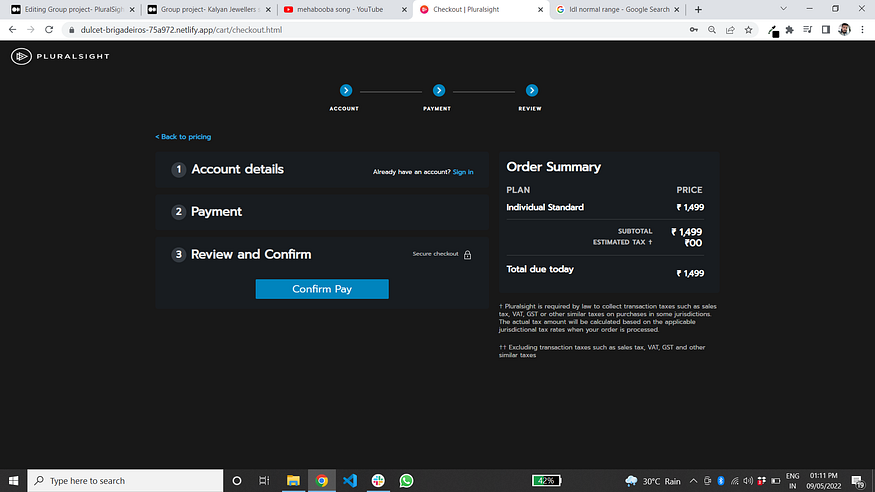Open the Chrome profile avatar
Image resolution: width=875 pixels, height=492 pixels.
[x=844, y=30]
